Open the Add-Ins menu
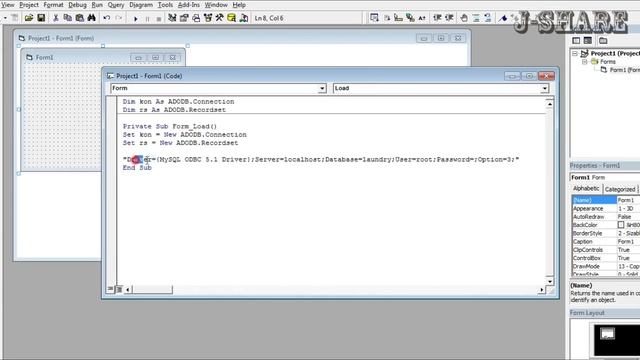 [x=189, y=5]
